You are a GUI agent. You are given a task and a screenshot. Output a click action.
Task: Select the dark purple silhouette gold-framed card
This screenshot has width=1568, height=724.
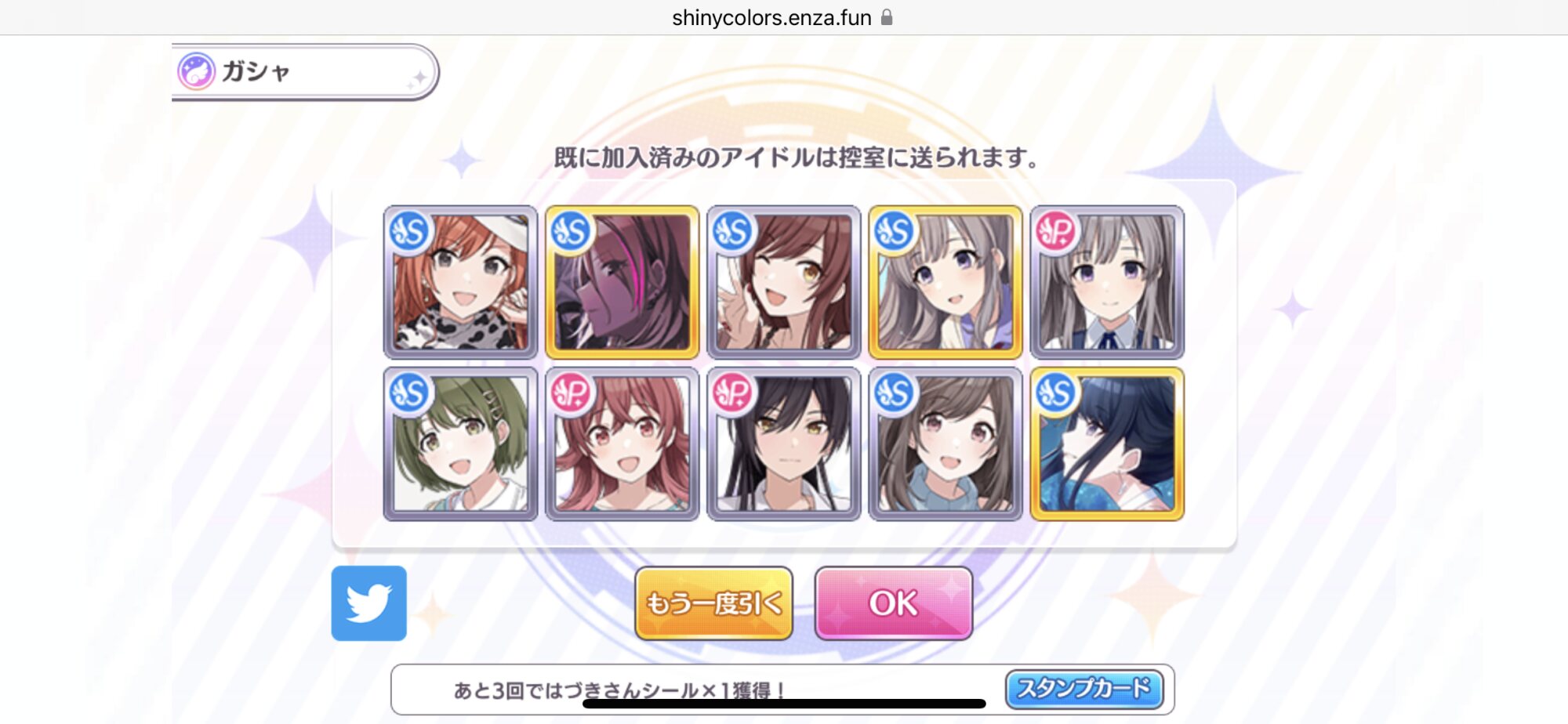click(622, 282)
